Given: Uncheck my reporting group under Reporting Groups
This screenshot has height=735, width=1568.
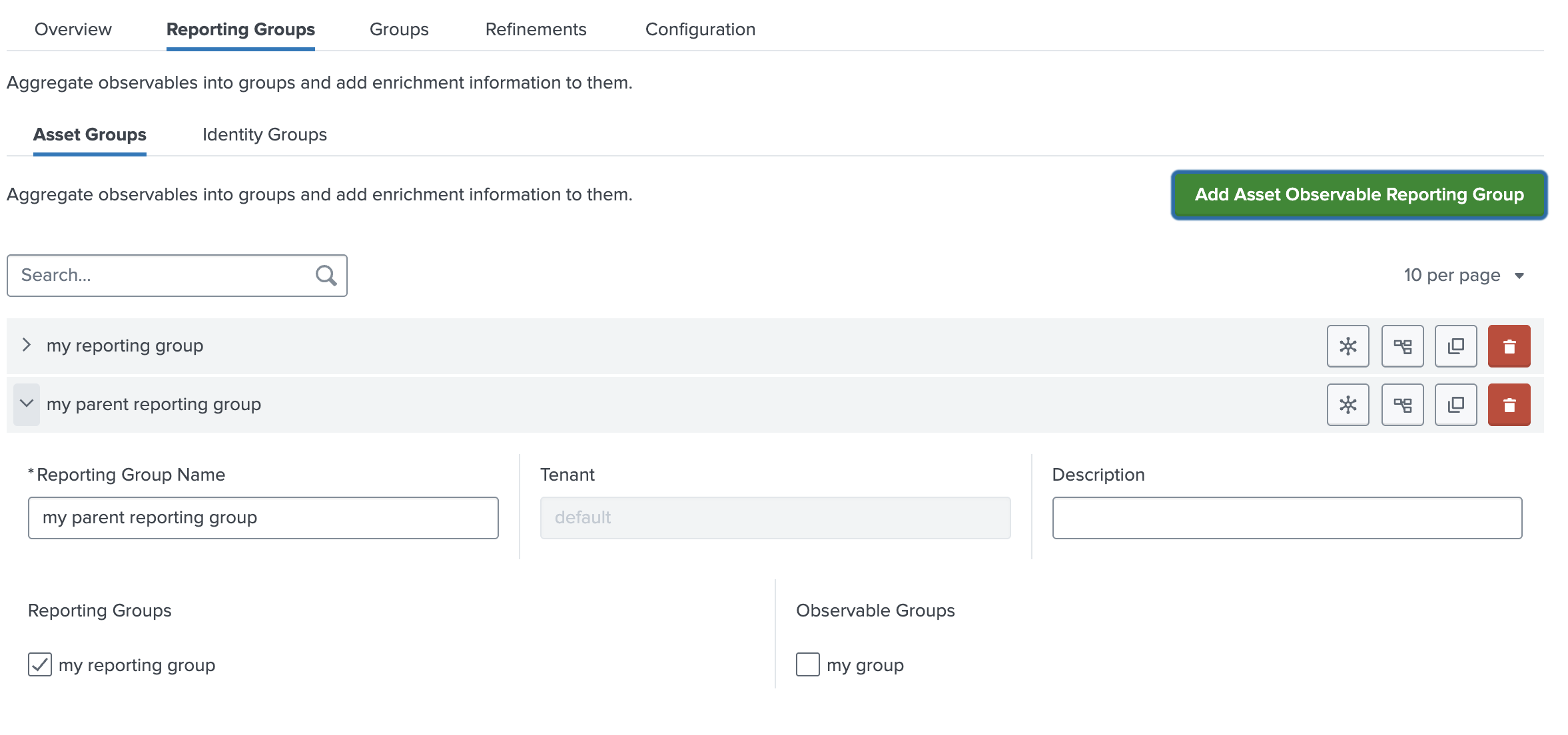Looking at the screenshot, I should tap(41, 664).
